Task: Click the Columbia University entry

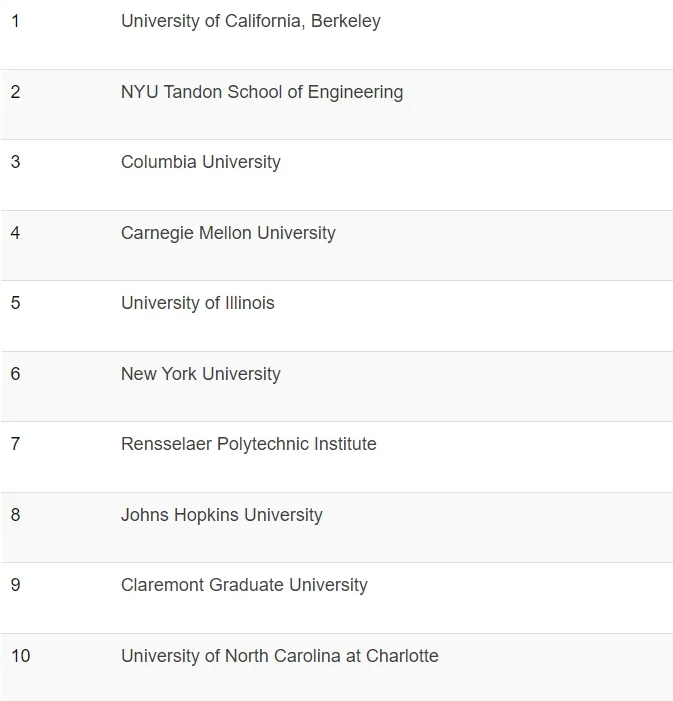Action: pyautogui.click(x=201, y=162)
